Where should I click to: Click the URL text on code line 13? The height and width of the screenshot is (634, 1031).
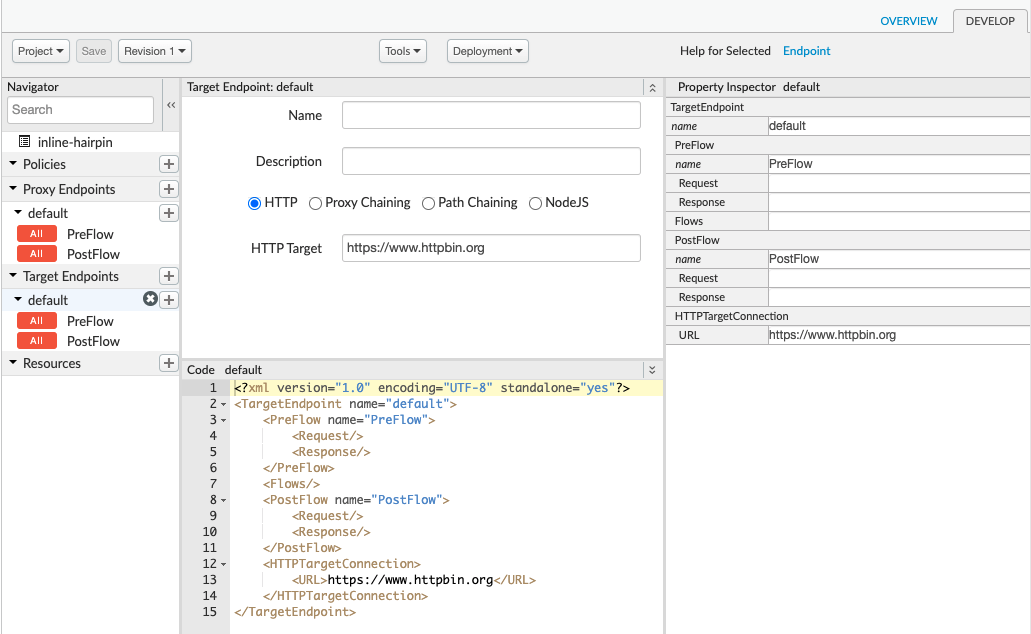point(410,580)
